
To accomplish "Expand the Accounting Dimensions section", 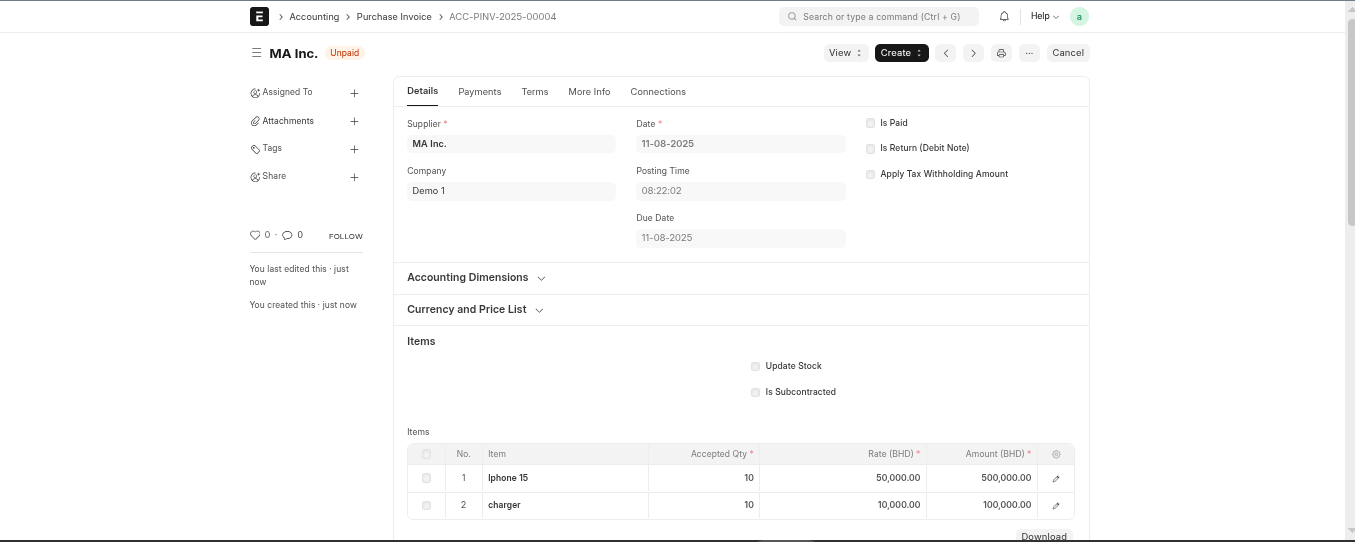I will point(476,278).
